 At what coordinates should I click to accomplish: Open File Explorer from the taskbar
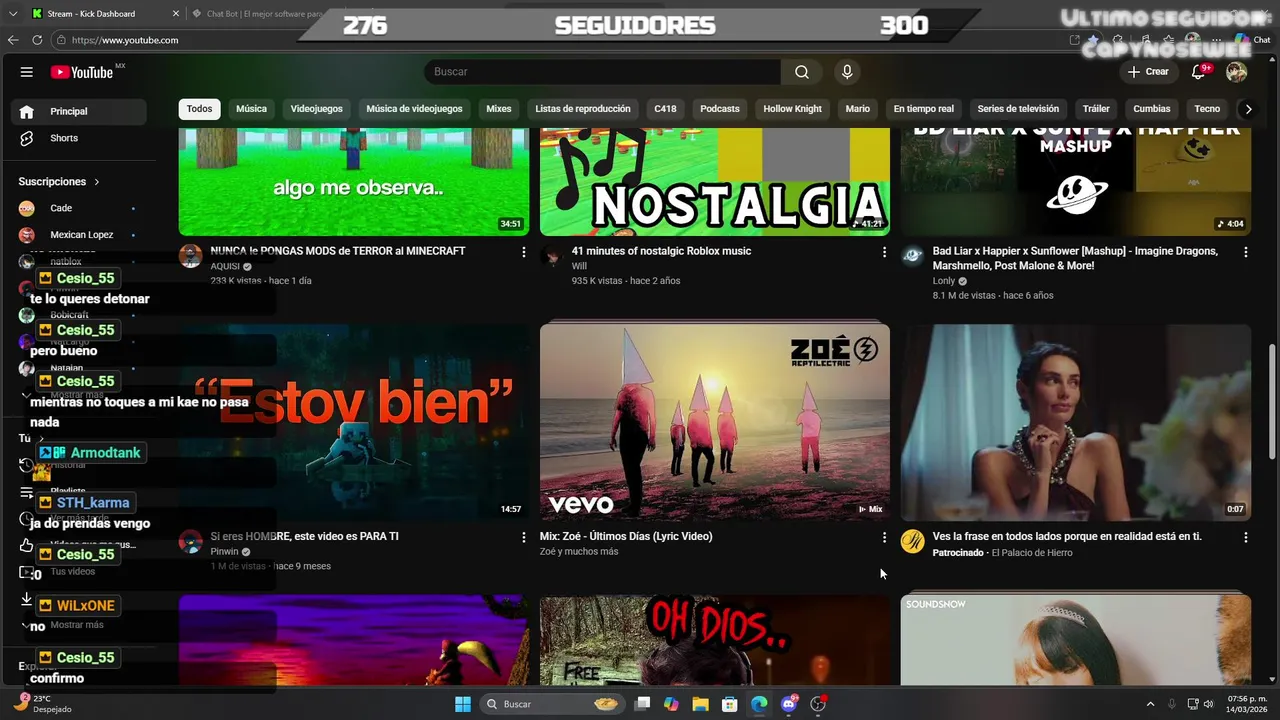tap(700, 704)
